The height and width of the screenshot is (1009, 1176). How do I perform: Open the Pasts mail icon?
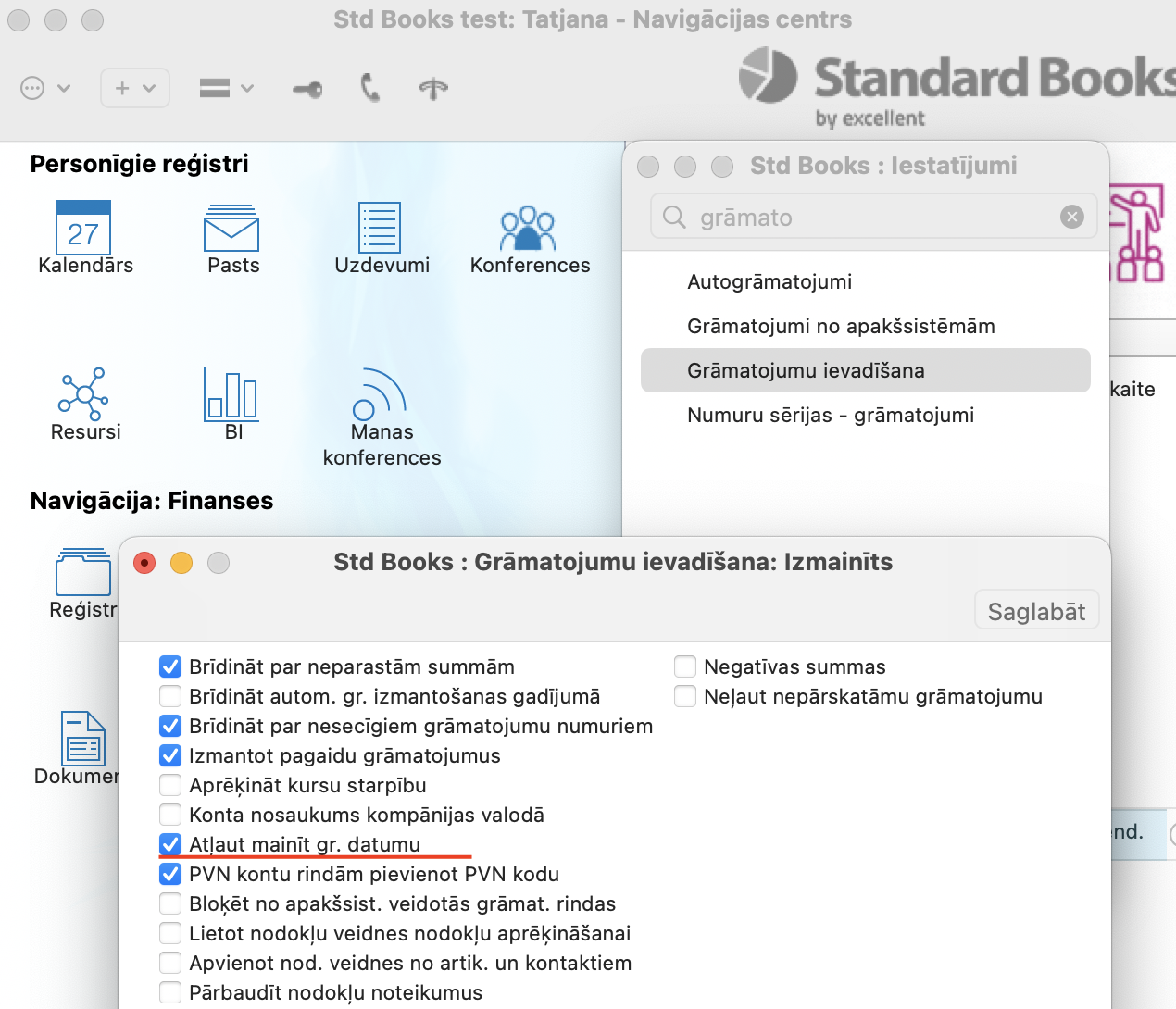tap(231, 228)
